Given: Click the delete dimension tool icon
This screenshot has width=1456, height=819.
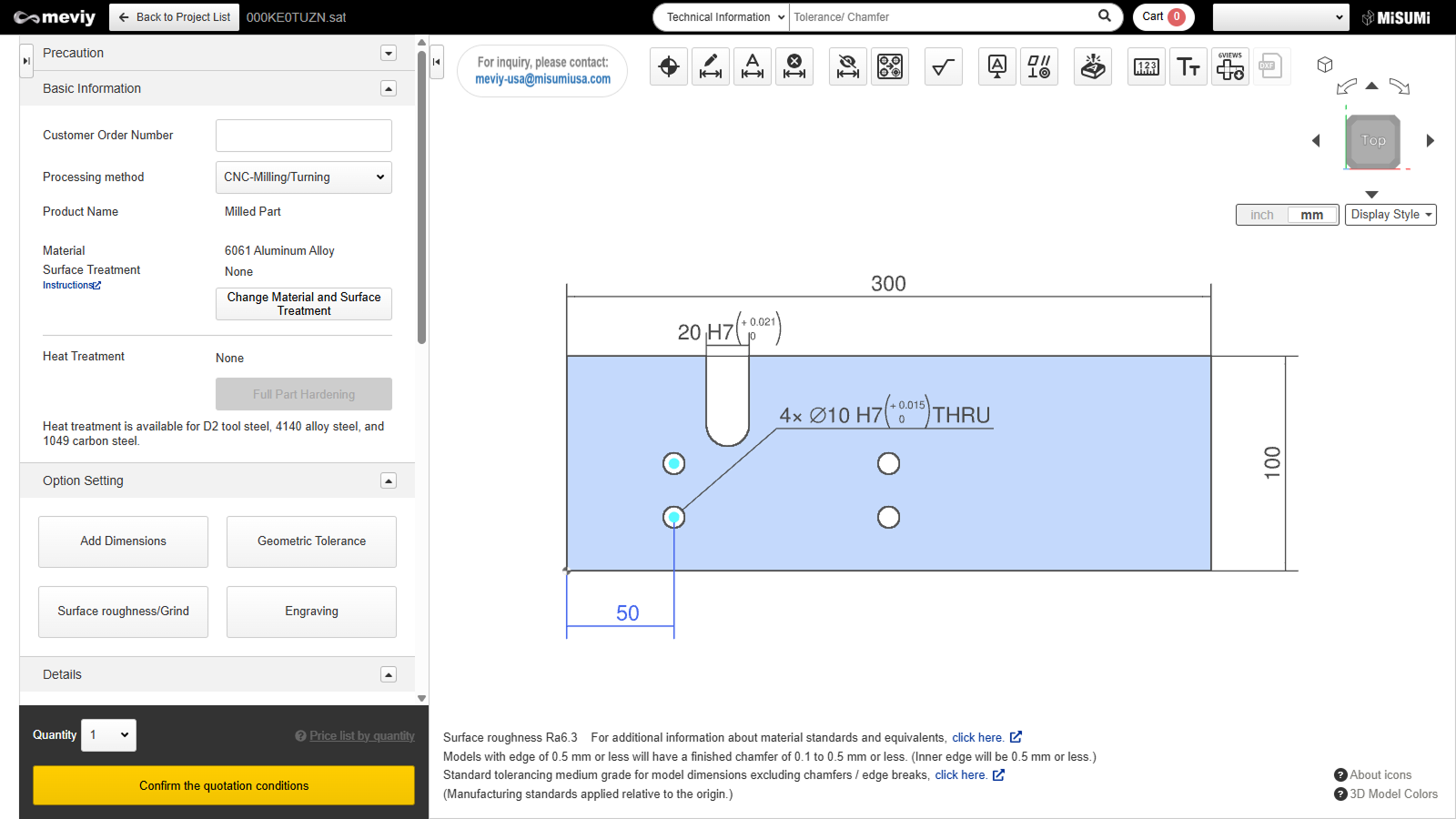Looking at the screenshot, I should coord(794,66).
